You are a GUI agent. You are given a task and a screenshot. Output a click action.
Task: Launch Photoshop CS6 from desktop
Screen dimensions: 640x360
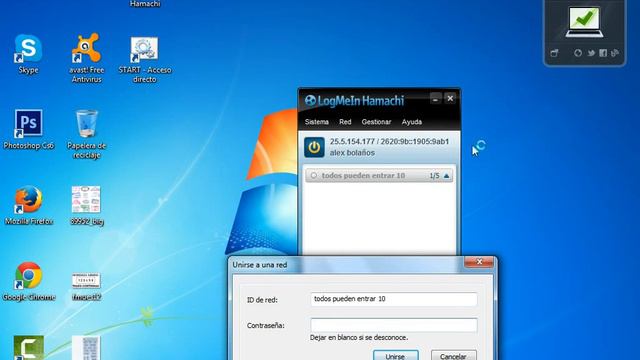[x=28, y=123]
